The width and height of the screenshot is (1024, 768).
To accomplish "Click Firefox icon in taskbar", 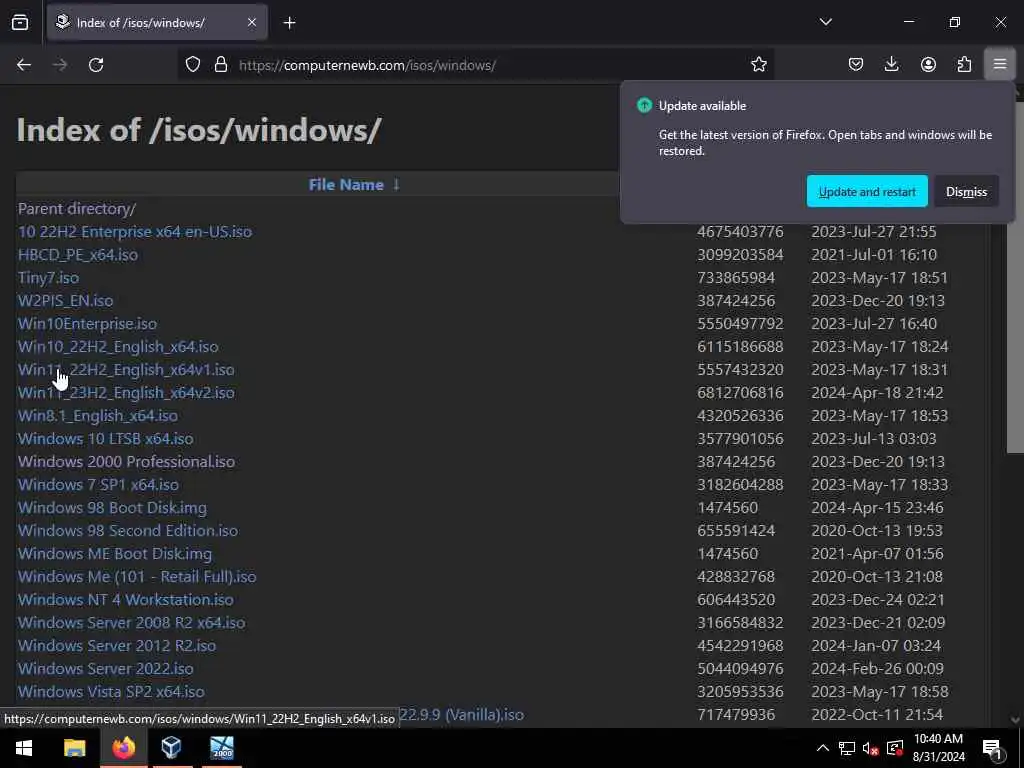I will tap(123, 748).
